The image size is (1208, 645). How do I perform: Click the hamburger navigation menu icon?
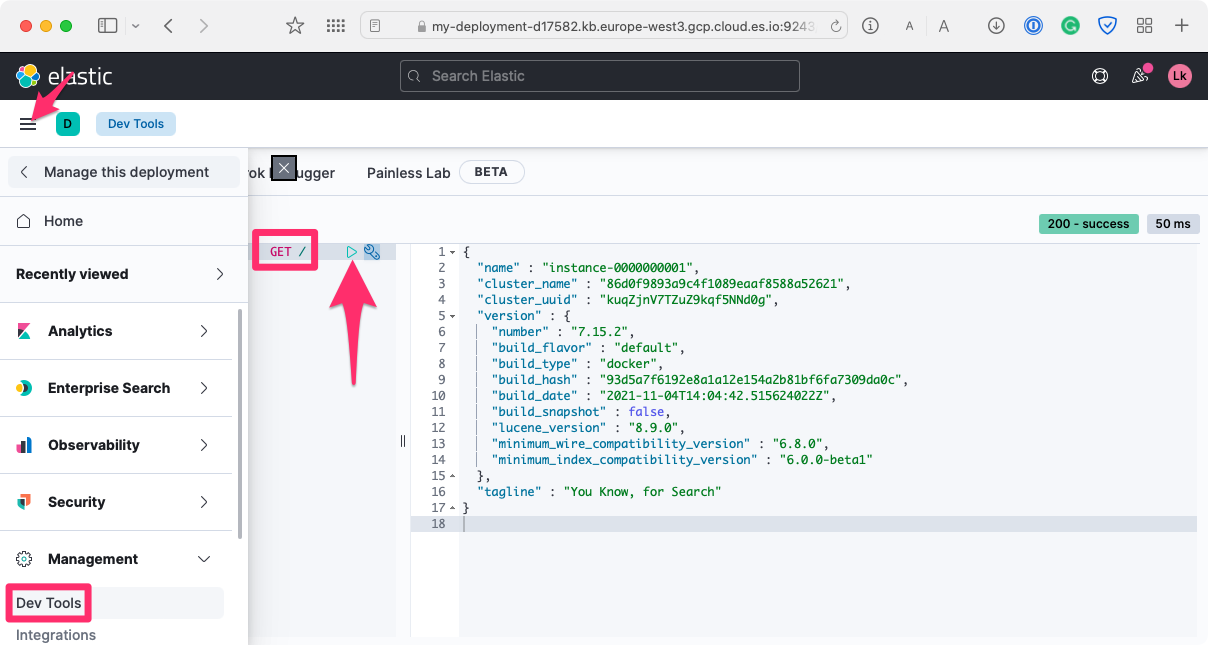tap(28, 124)
